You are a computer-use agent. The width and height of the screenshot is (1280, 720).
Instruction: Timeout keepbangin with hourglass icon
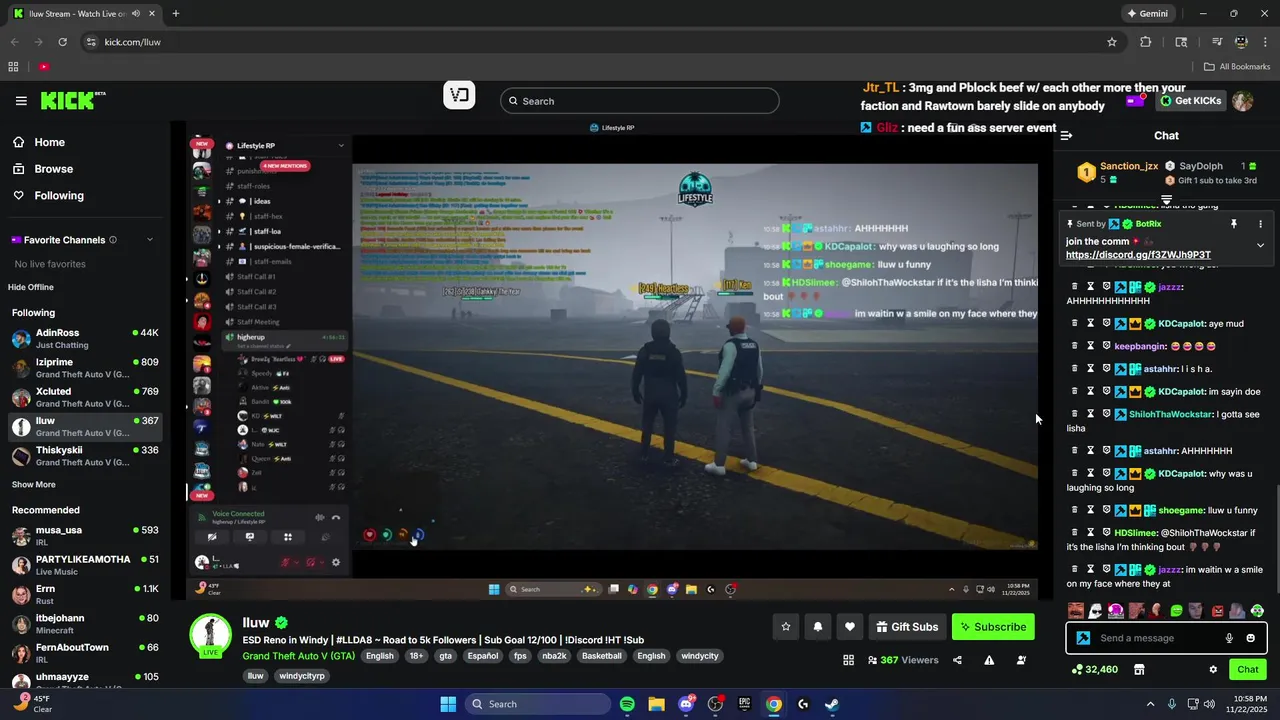1091,346
